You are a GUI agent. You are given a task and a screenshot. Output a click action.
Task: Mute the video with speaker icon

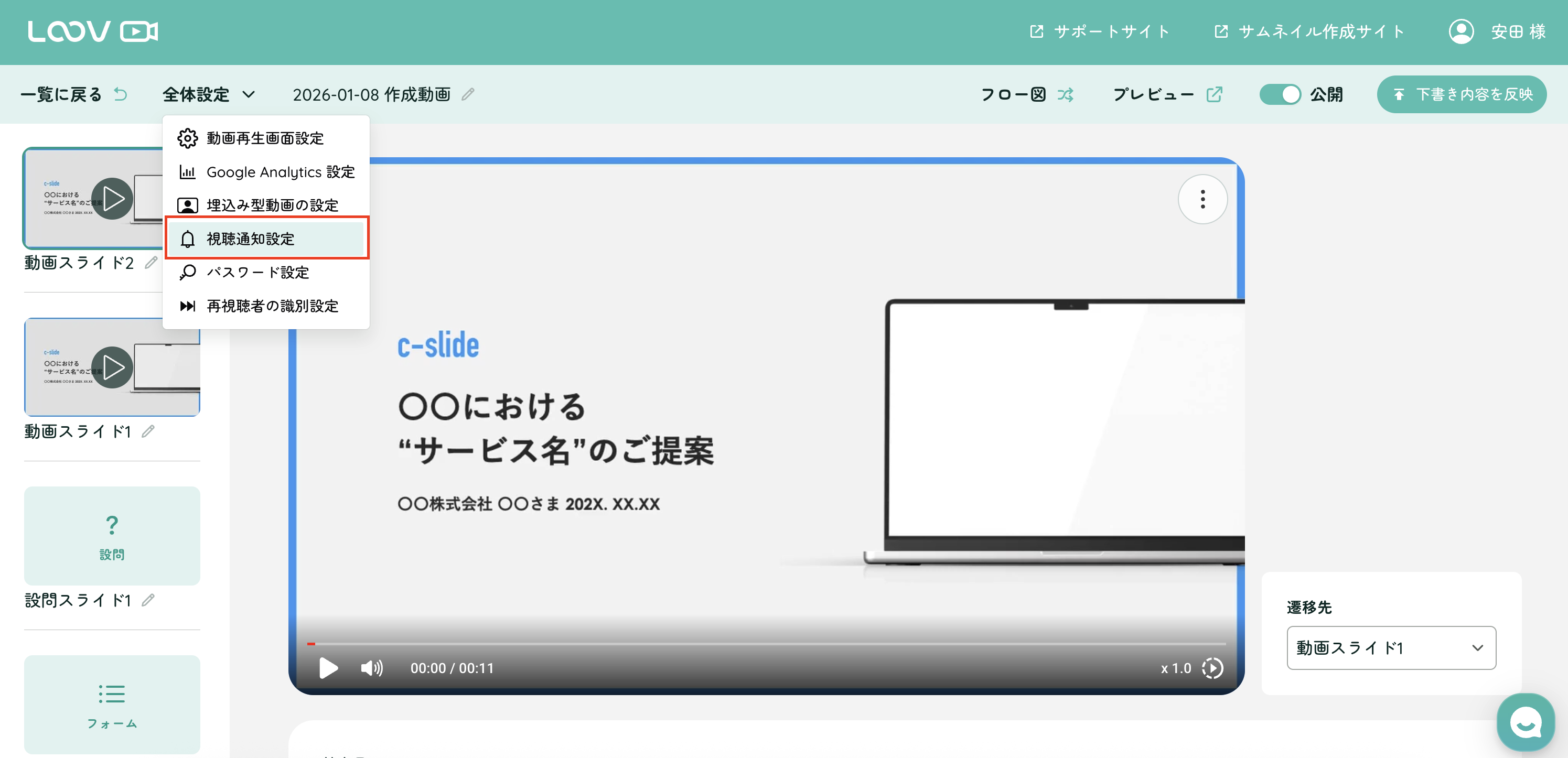point(371,668)
